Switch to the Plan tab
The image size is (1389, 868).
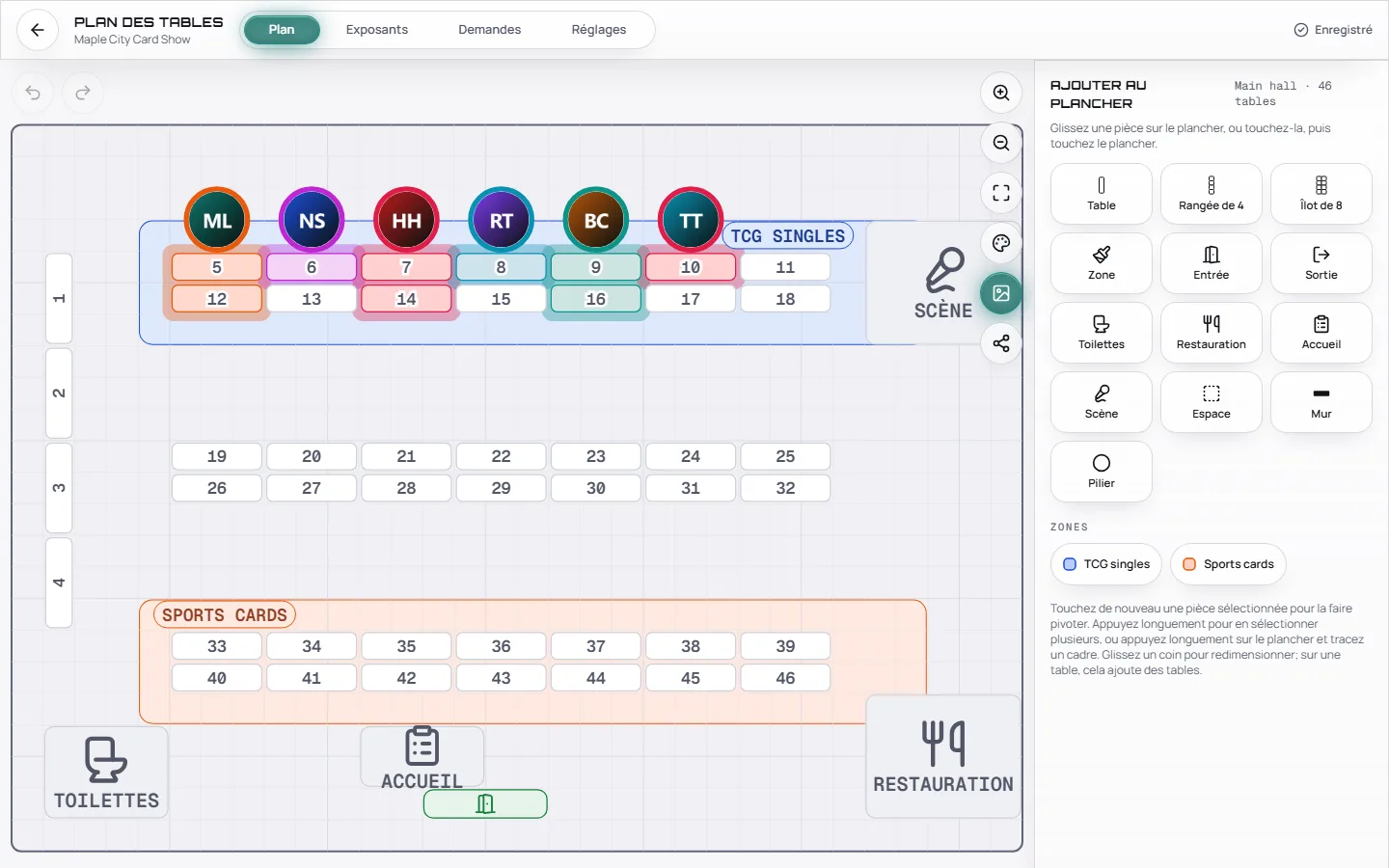[x=282, y=30]
